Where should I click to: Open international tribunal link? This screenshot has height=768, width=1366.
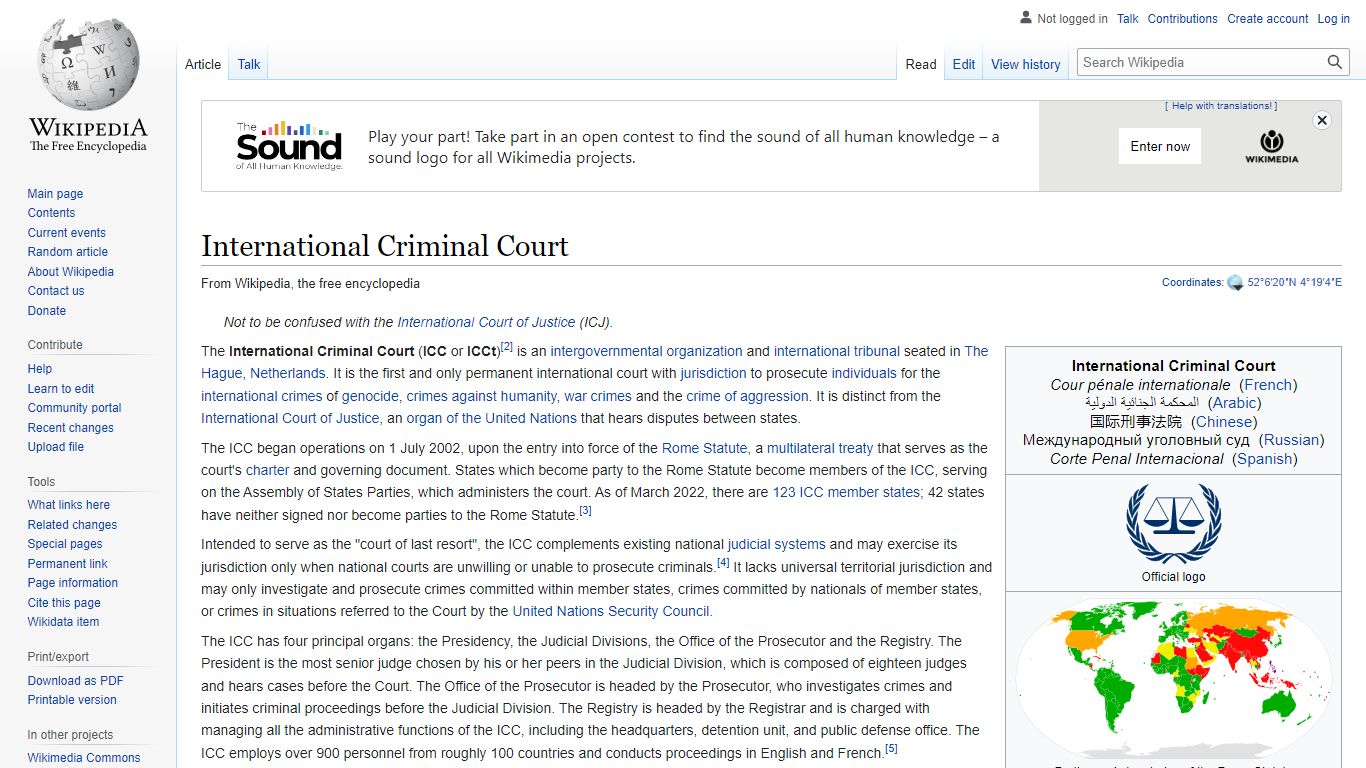coord(837,351)
